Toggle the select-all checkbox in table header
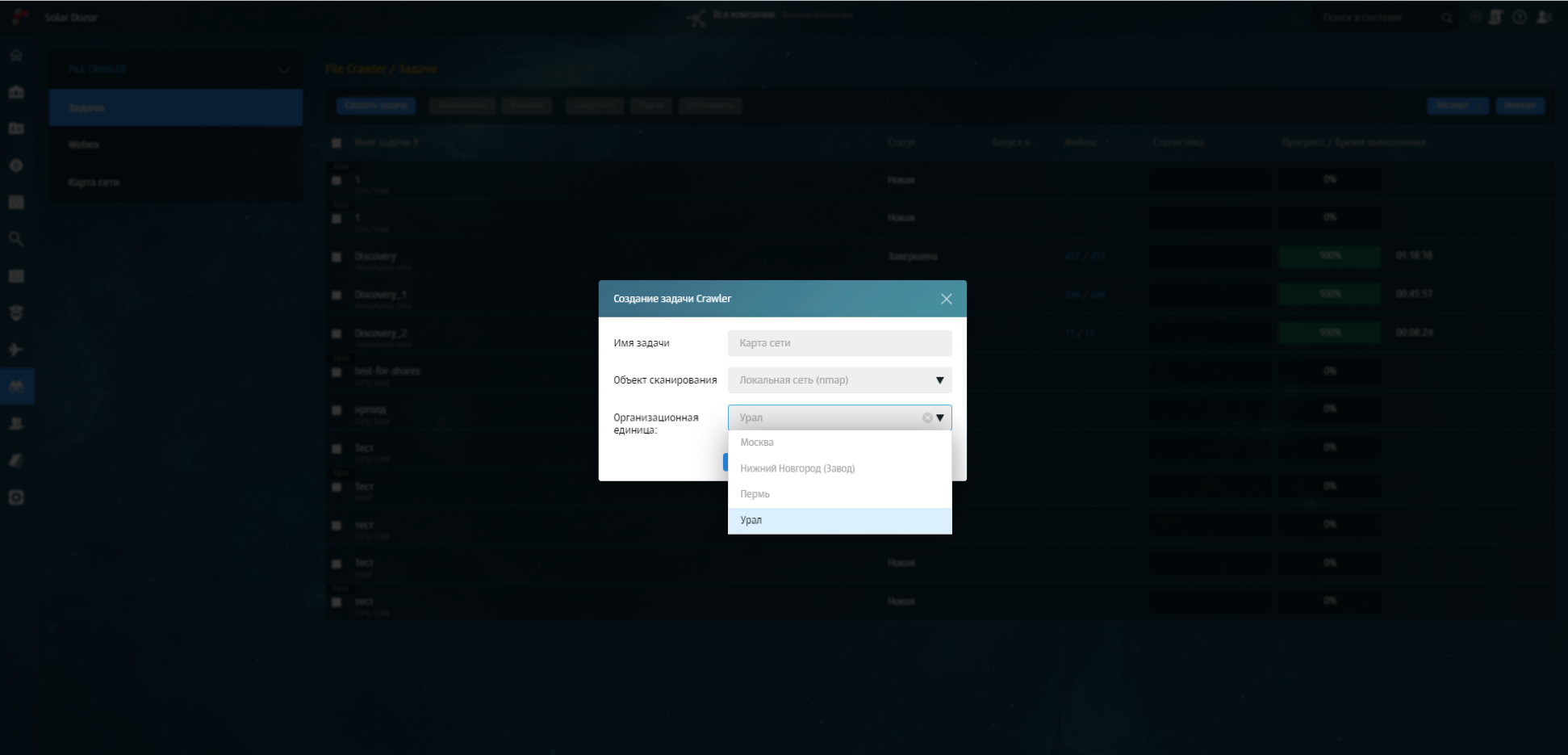1568x755 pixels. (x=337, y=143)
